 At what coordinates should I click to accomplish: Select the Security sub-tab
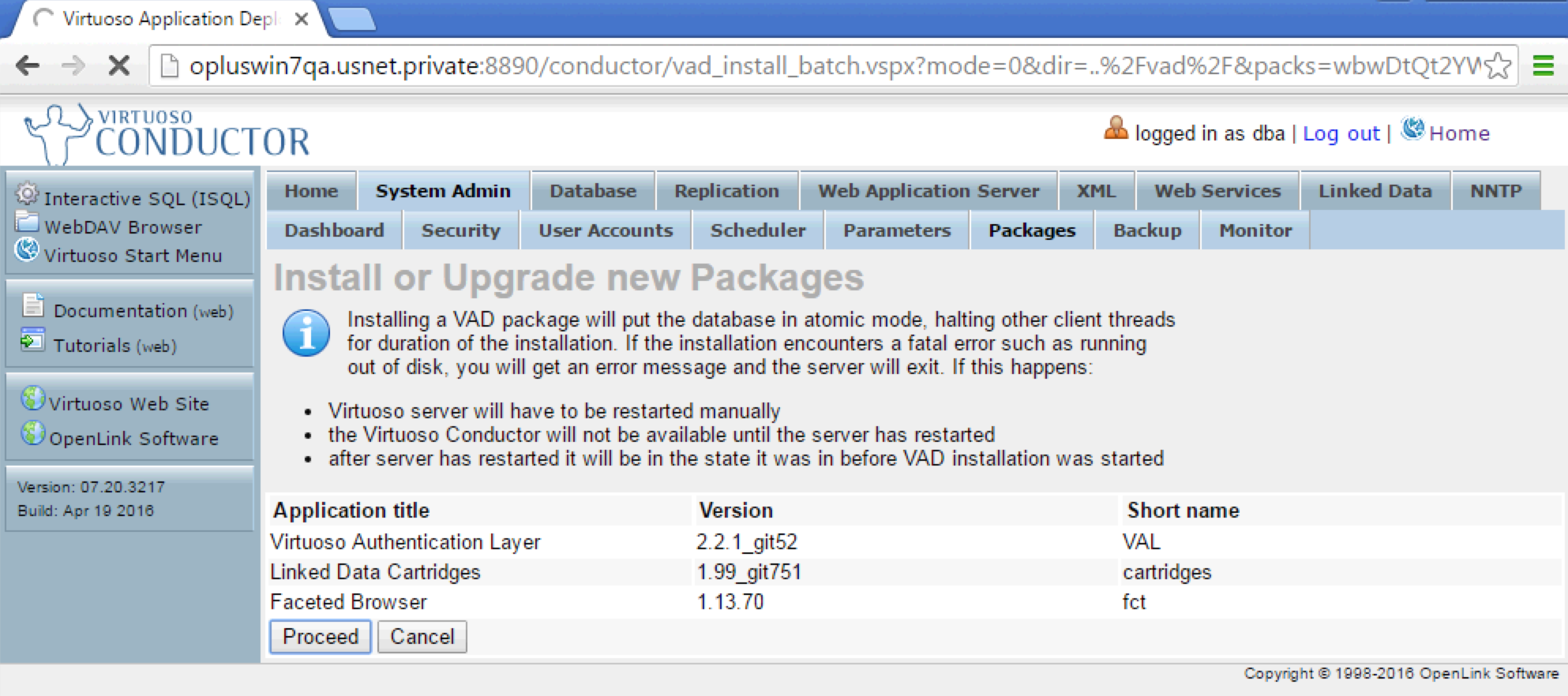461,230
